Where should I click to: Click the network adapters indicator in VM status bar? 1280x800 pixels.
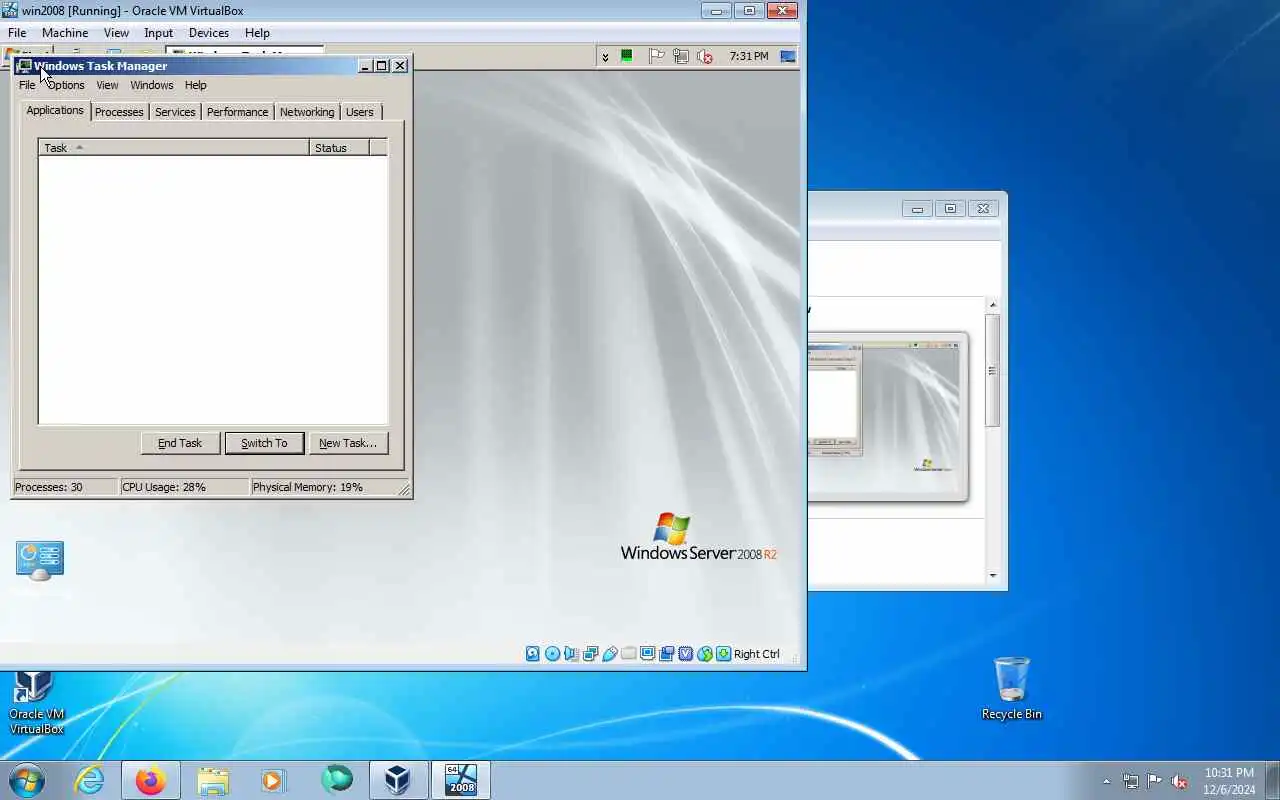[590, 654]
